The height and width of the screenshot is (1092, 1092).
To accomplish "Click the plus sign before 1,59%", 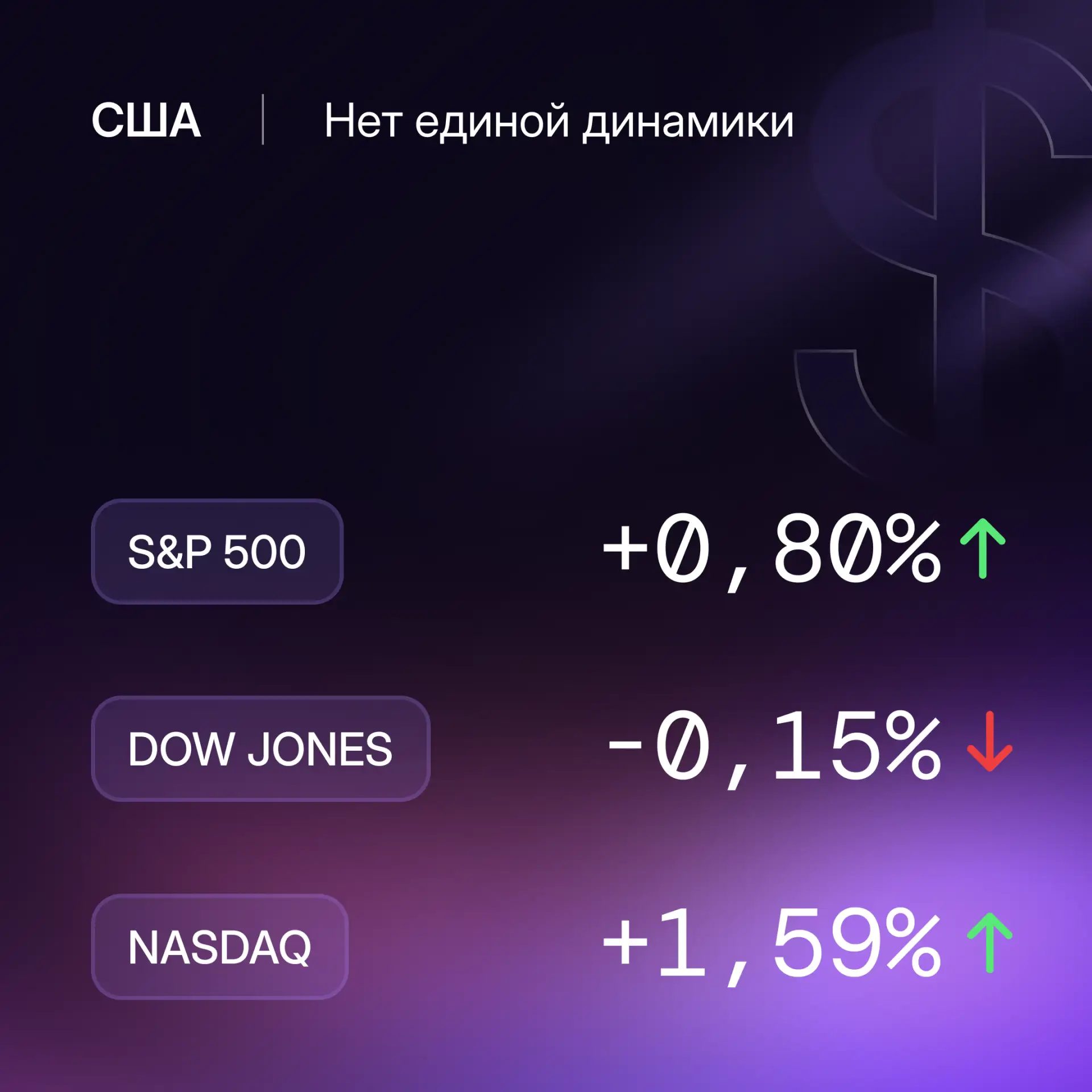I will [625, 943].
